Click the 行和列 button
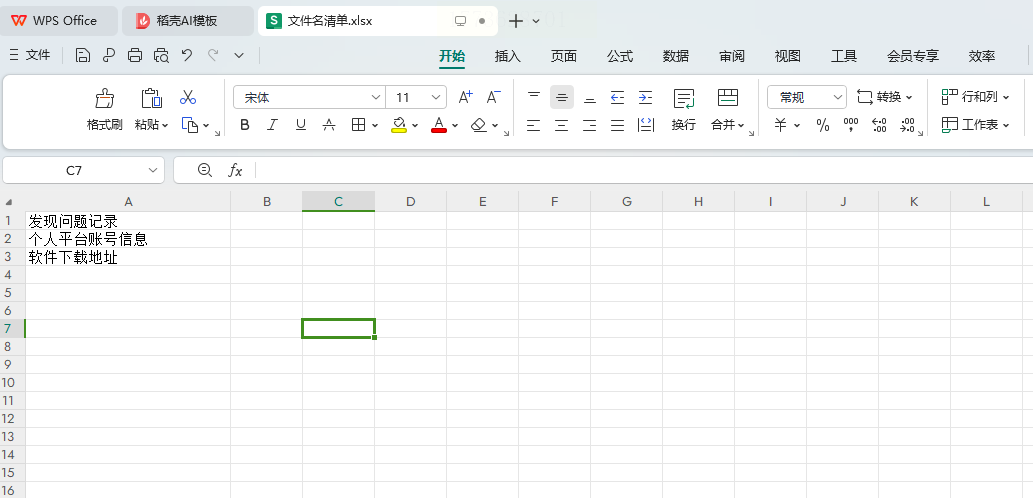 pos(975,97)
